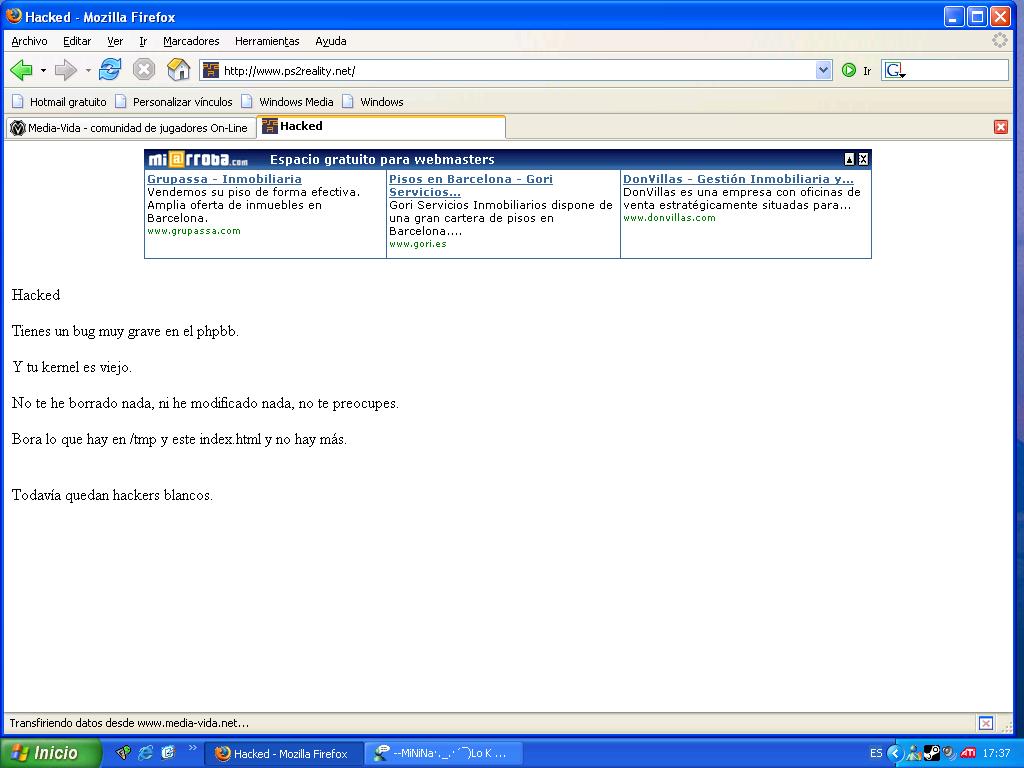
Task: Click the grey Forward arrow button
Action: coord(65,70)
